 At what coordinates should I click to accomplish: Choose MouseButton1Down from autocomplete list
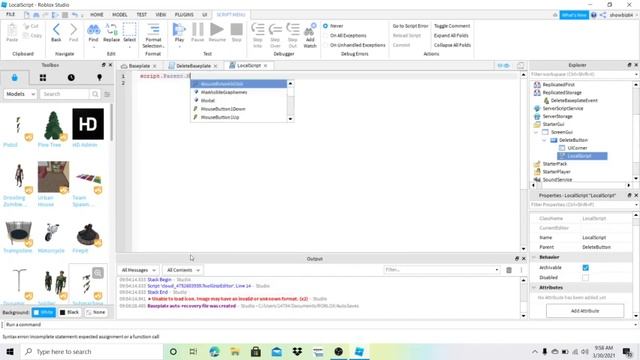point(223,109)
